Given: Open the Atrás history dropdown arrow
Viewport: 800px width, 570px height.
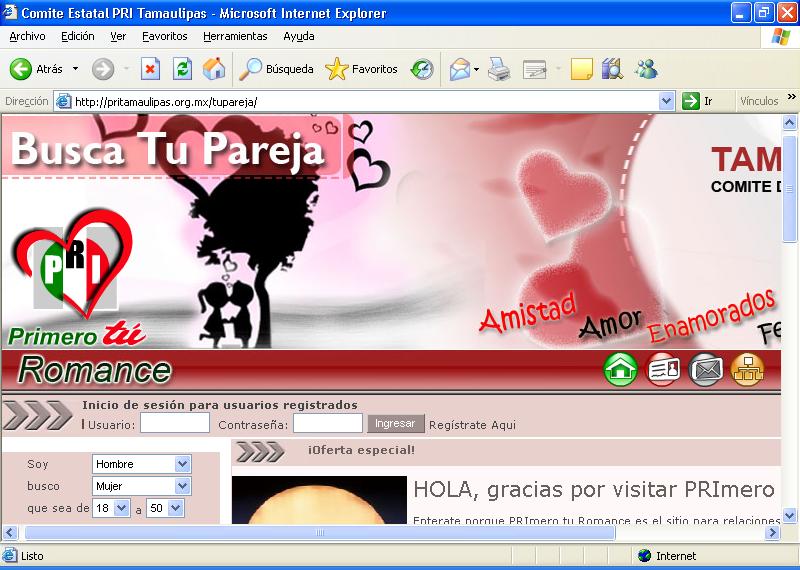Looking at the screenshot, I should coord(76,69).
